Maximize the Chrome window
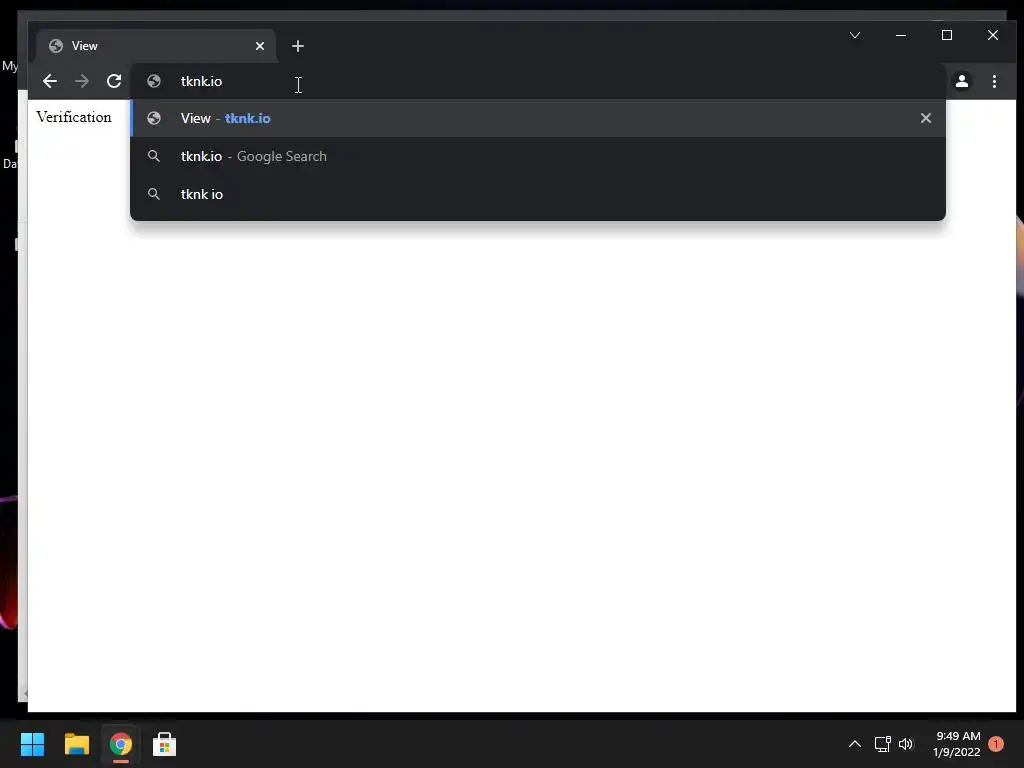The image size is (1024, 768). click(947, 35)
